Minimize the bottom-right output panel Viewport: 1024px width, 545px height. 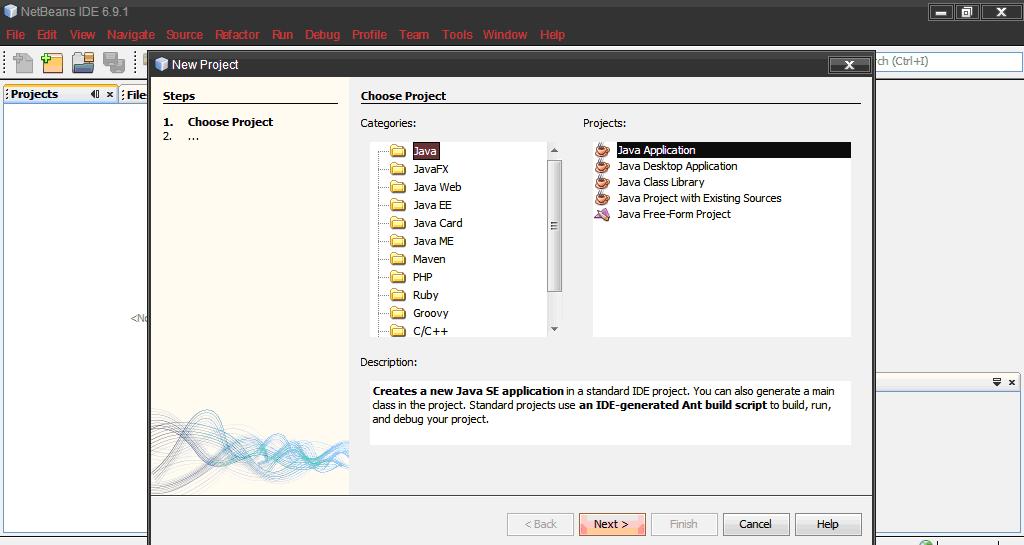coord(997,382)
